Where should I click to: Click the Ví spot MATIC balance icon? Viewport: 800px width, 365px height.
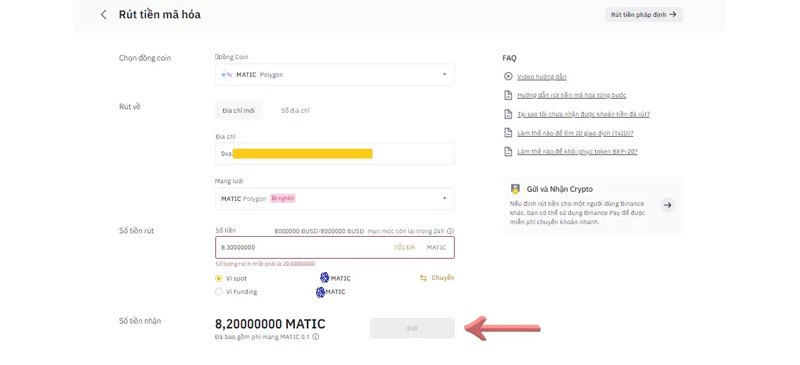tap(324, 278)
